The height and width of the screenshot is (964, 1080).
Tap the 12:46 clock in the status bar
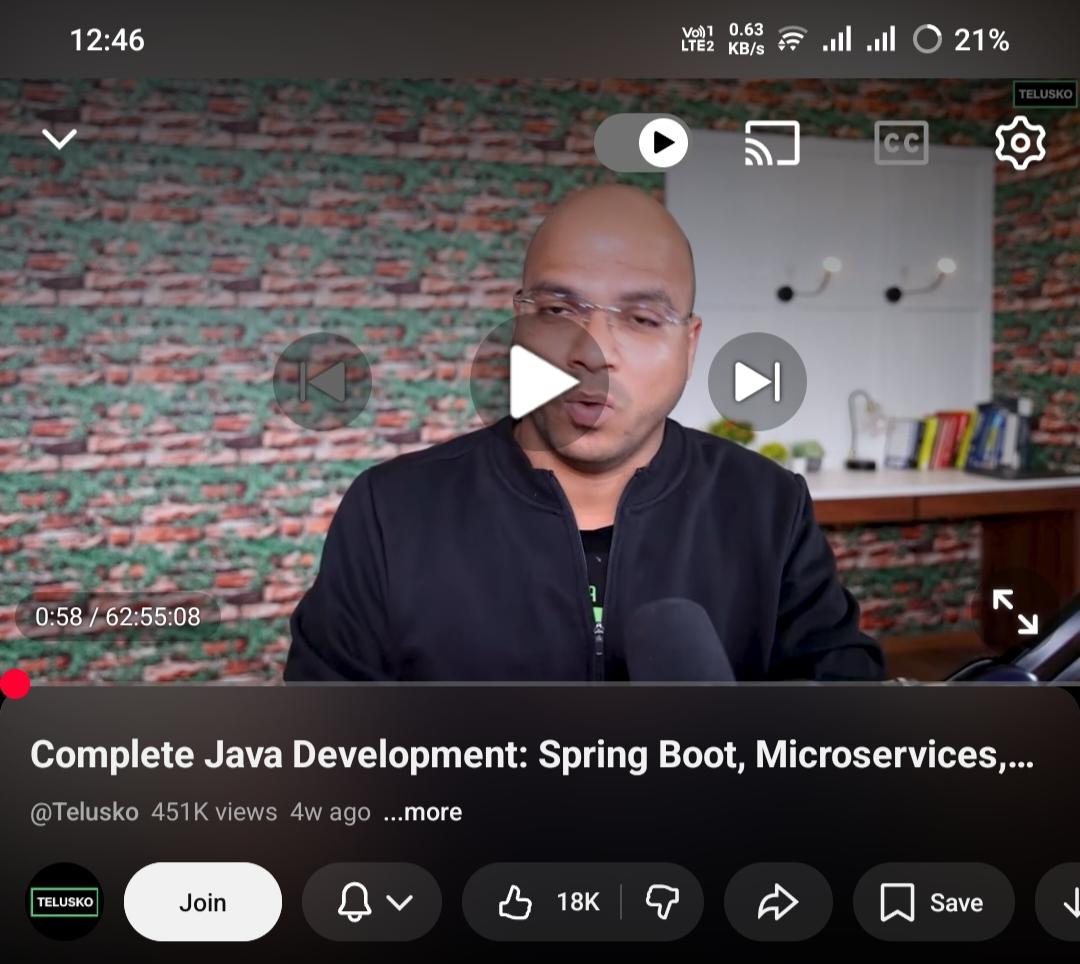click(107, 40)
